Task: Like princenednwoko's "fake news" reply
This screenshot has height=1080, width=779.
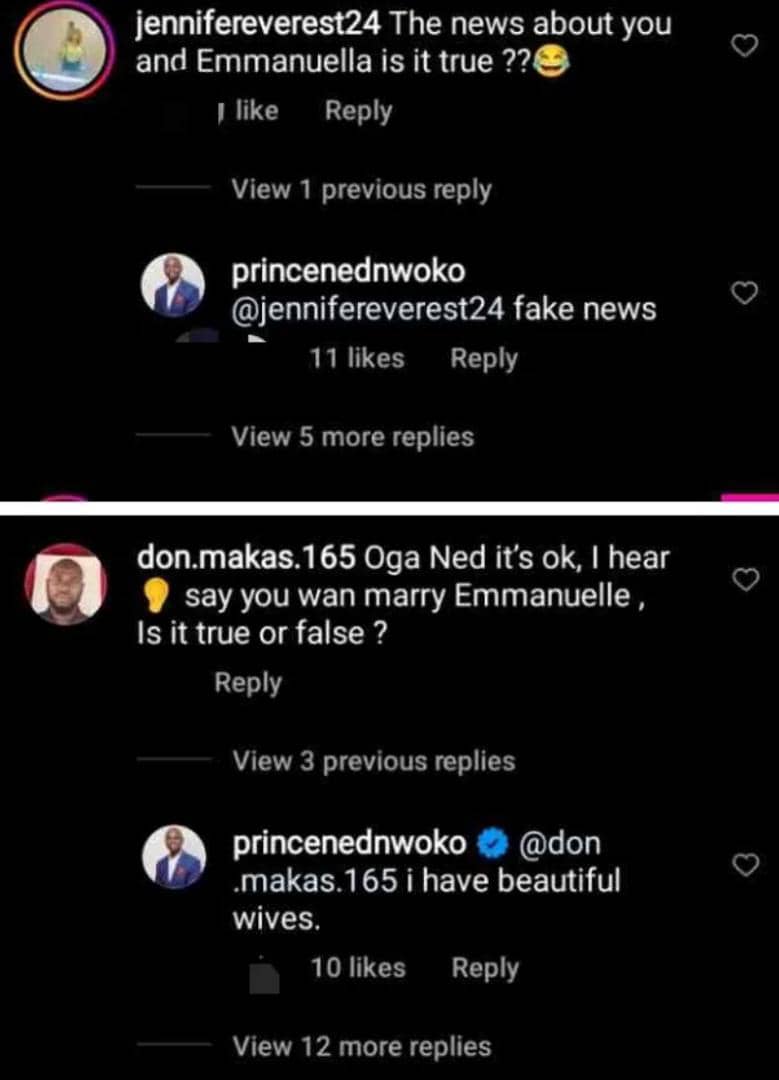Action: click(742, 292)
